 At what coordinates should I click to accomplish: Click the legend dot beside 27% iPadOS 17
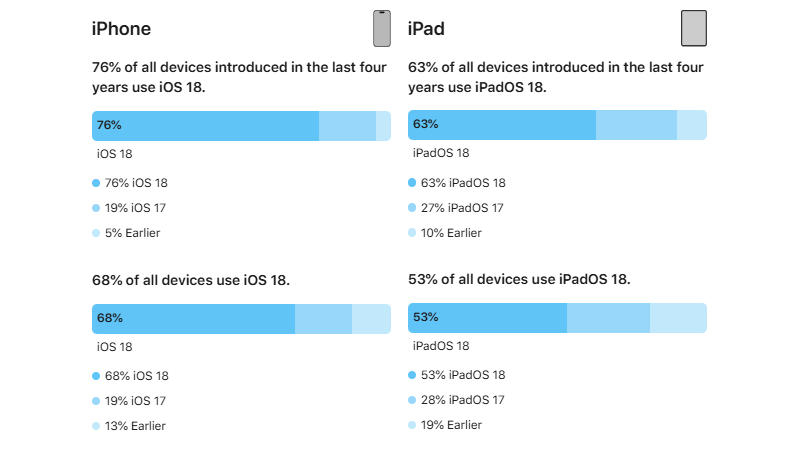tap(412, 208)
